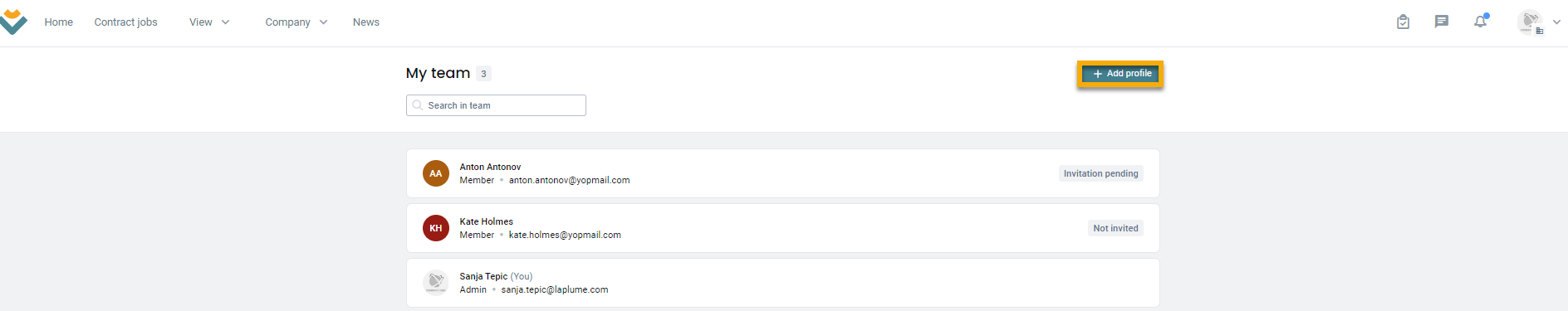This screenshot has height=311, width=1568.
Task: Click the AA avatar of Anton Antonov
Action: [436, 173]
